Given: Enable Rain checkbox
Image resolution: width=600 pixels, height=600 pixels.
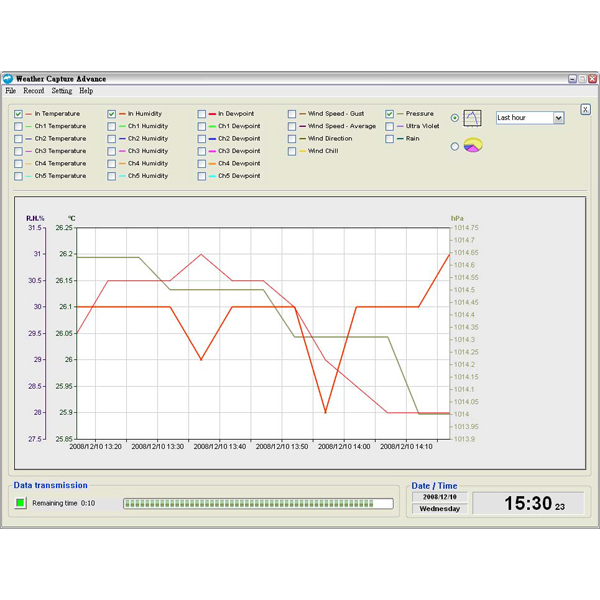Looking at the screenshot, I should click(x=390, y=139).
